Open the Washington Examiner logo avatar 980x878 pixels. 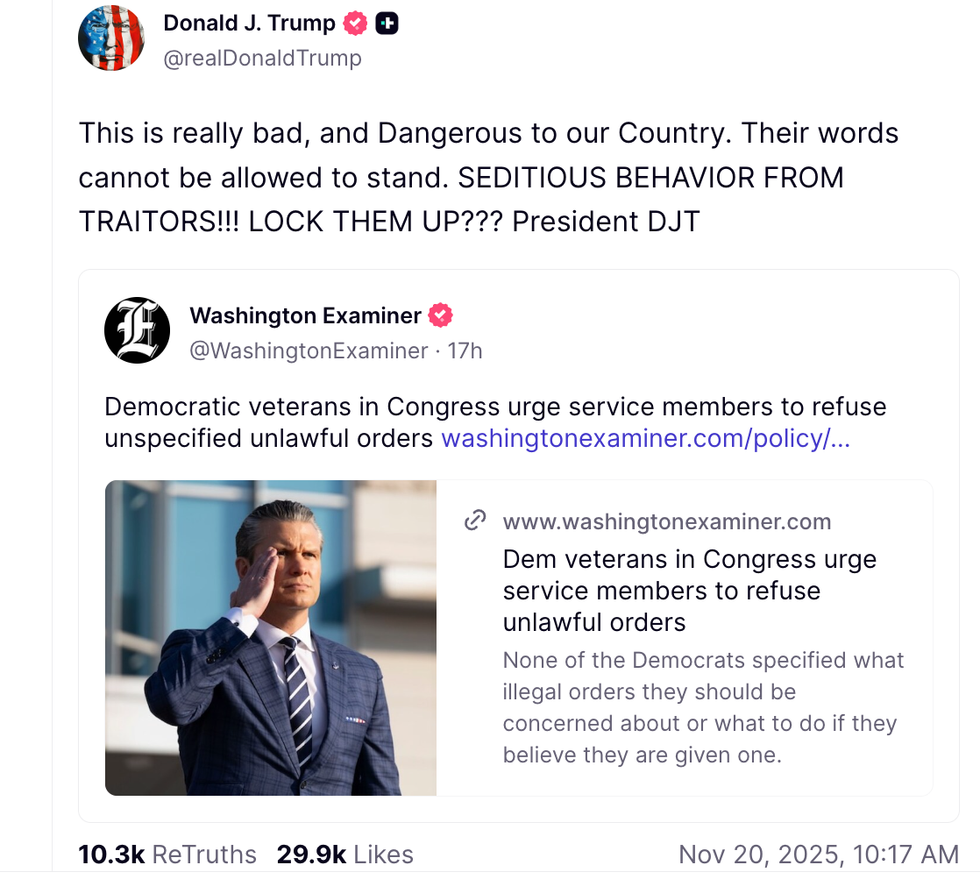tap(137, 330)
